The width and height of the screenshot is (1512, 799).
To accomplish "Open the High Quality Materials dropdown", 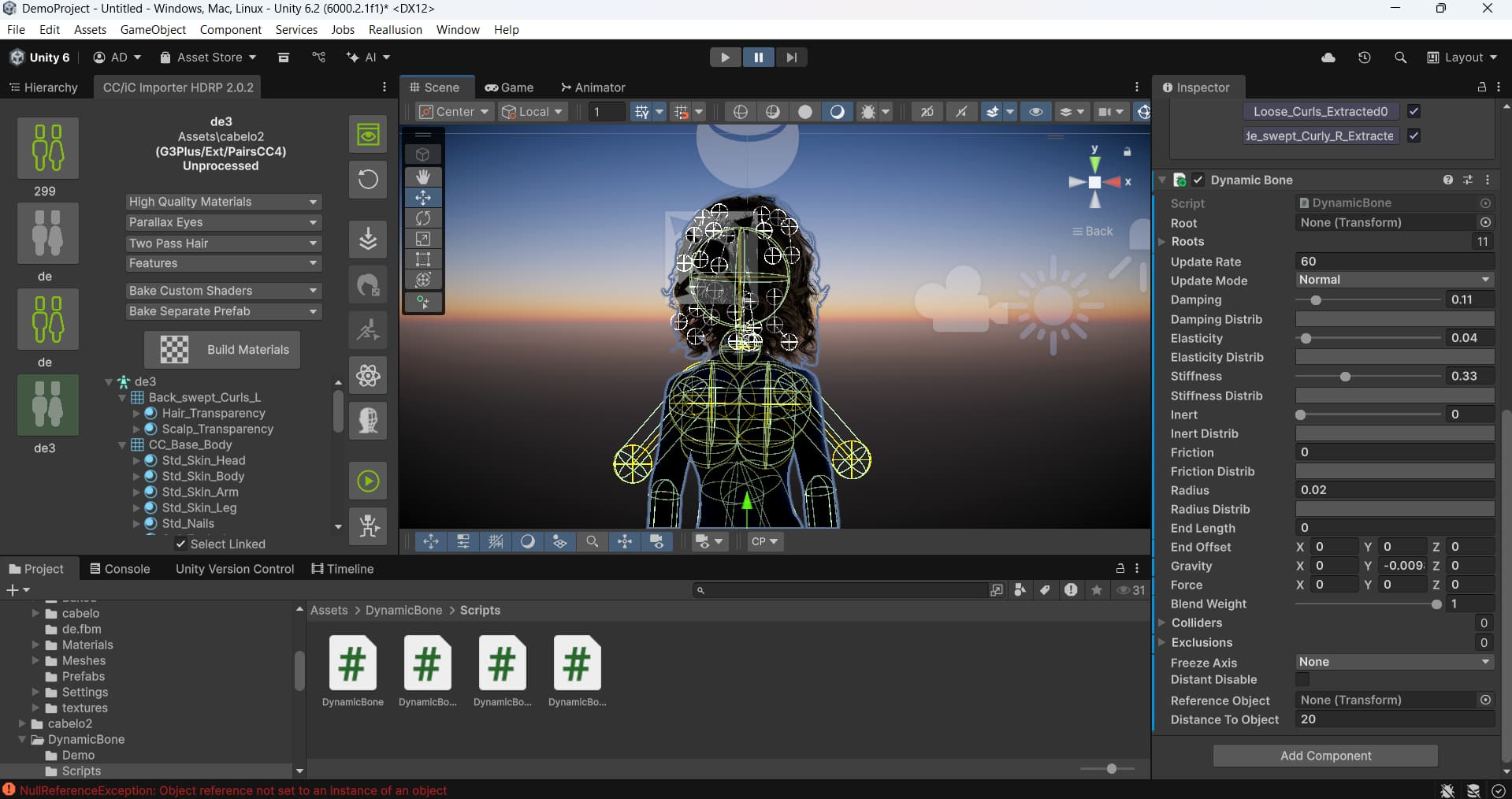I will pos(223,202).
